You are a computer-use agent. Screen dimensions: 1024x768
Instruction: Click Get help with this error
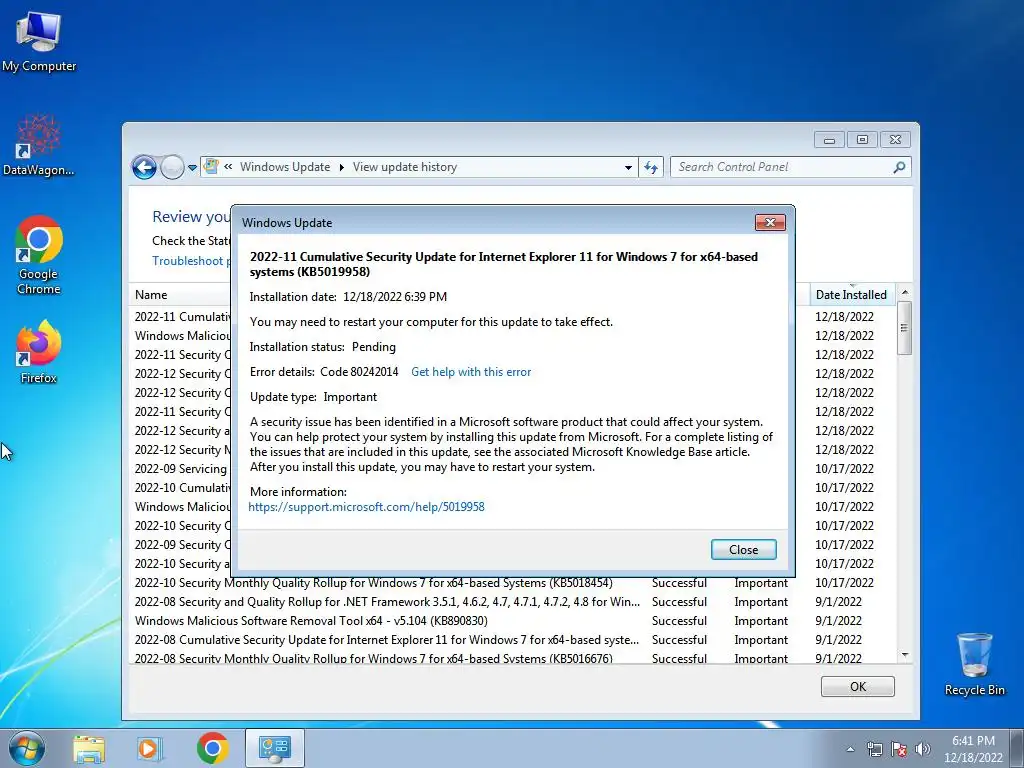(471, 372)
